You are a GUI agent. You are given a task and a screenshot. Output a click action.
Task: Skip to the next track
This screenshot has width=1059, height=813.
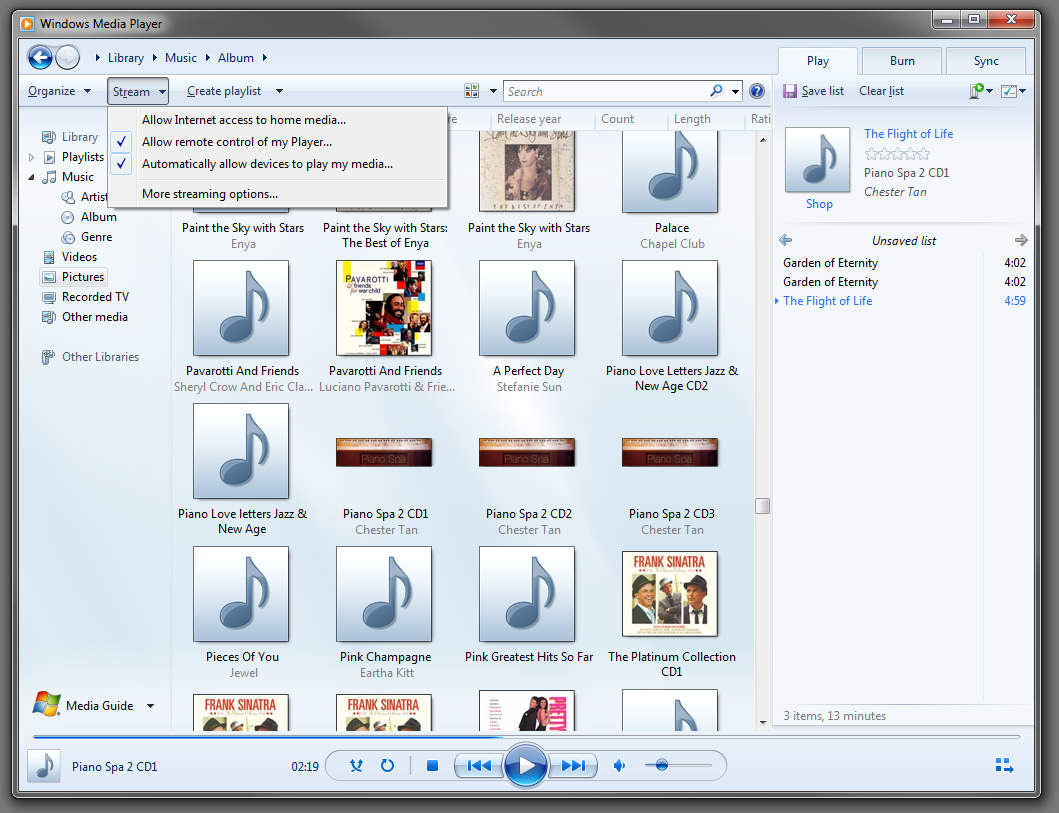click(x=573, y=765)
